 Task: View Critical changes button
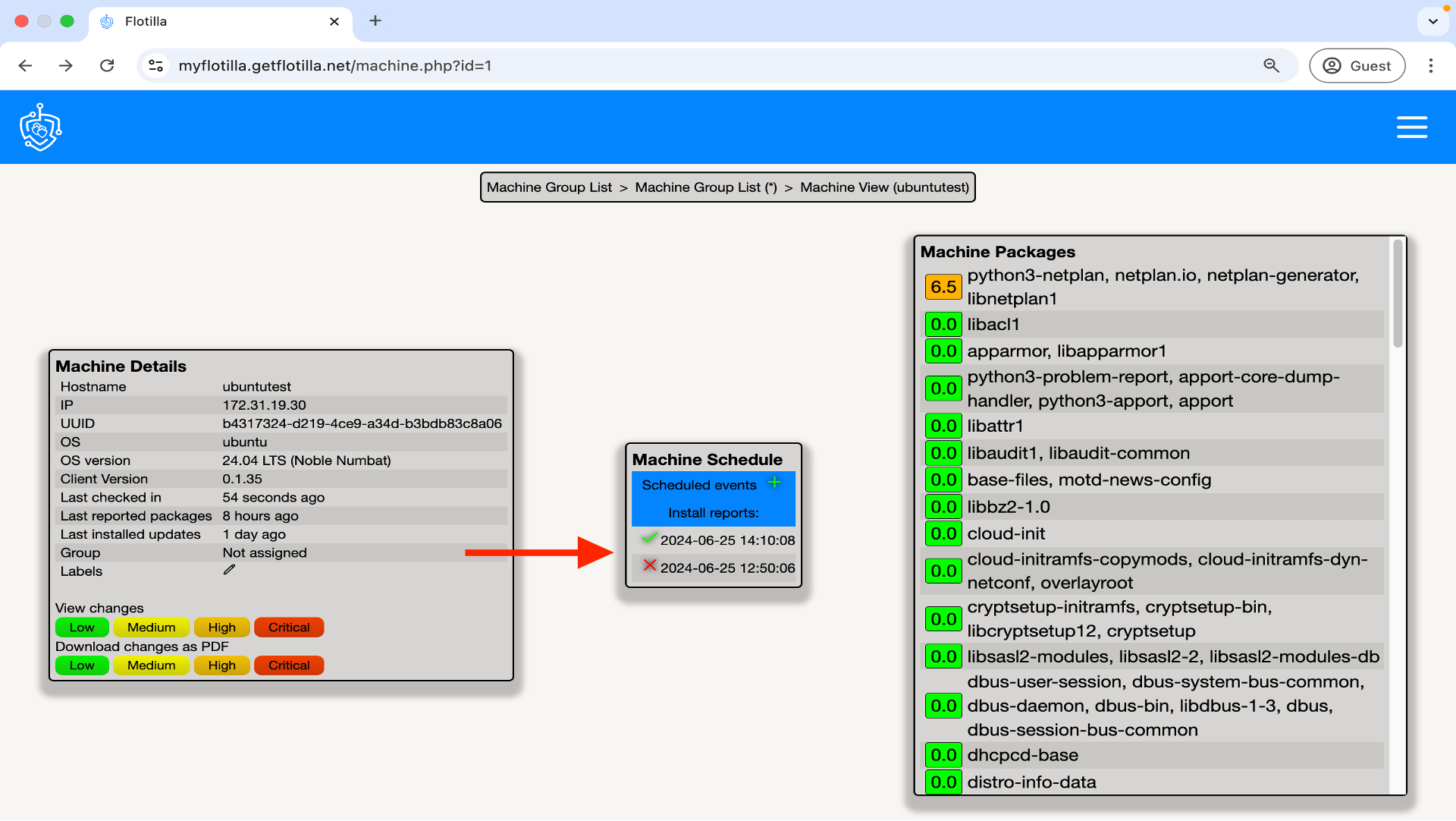(289, 628)
